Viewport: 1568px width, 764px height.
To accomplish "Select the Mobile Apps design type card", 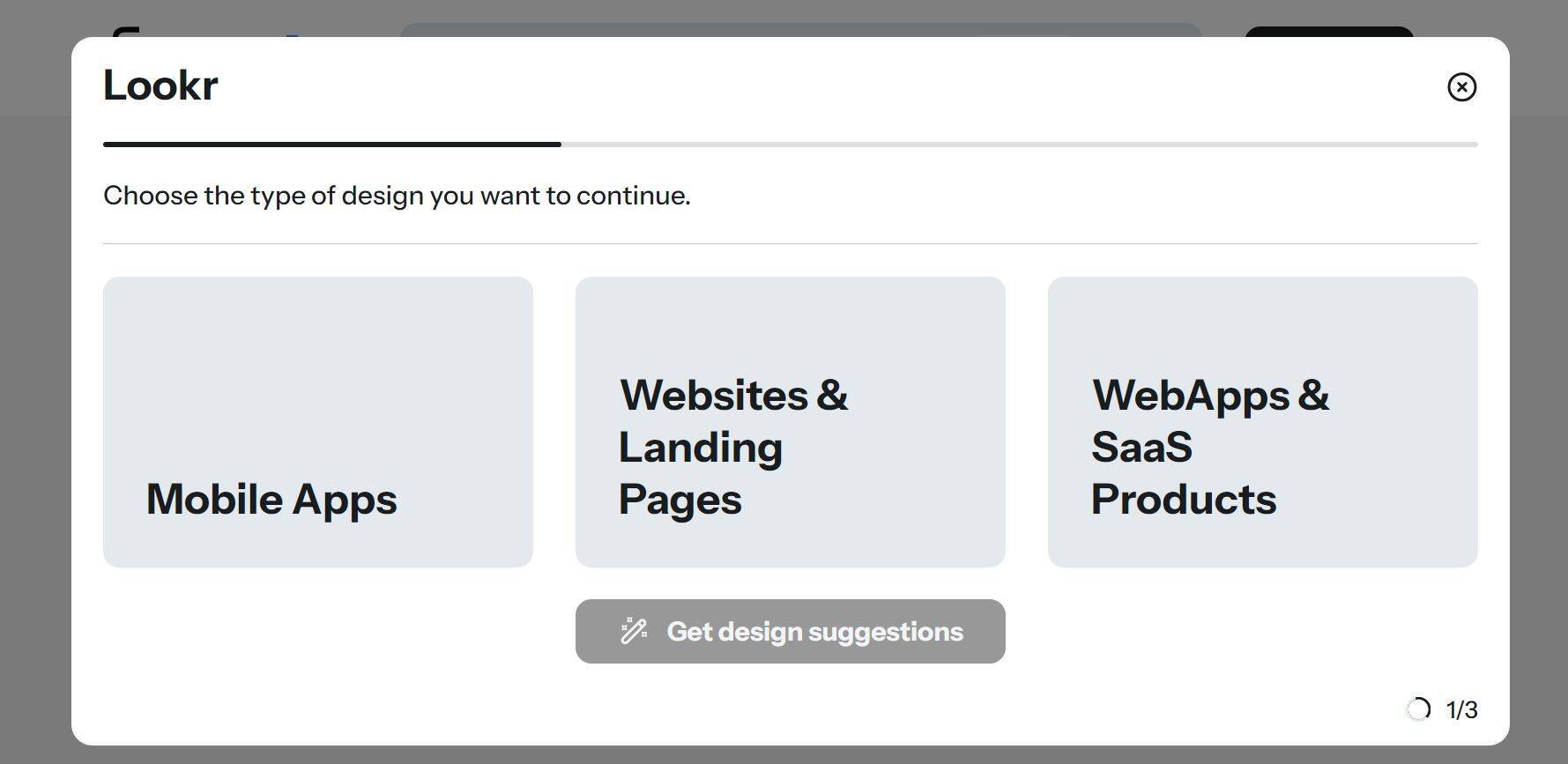I will (x=317, y=421).
